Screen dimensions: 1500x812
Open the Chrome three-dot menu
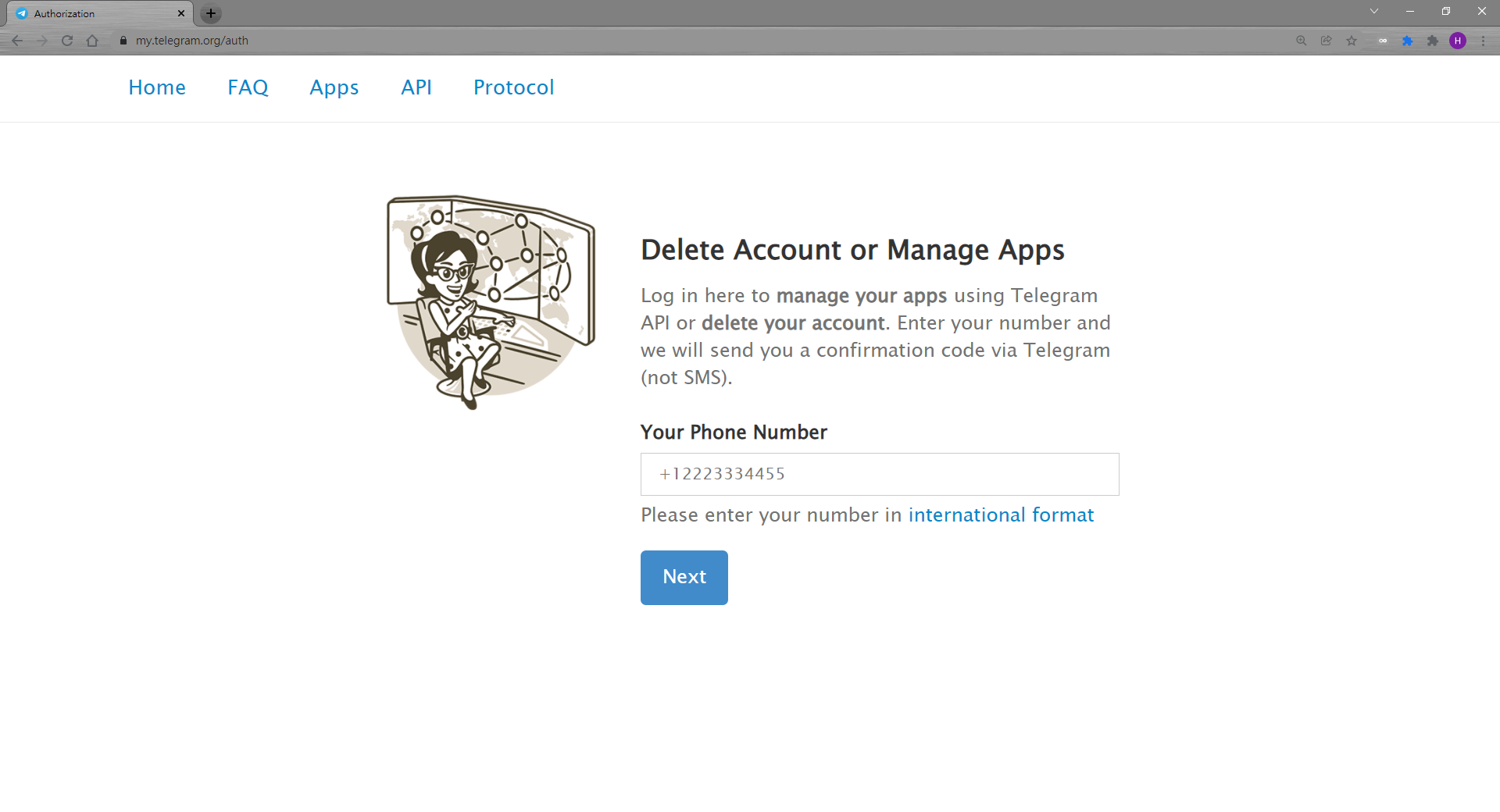point(1483,41)
